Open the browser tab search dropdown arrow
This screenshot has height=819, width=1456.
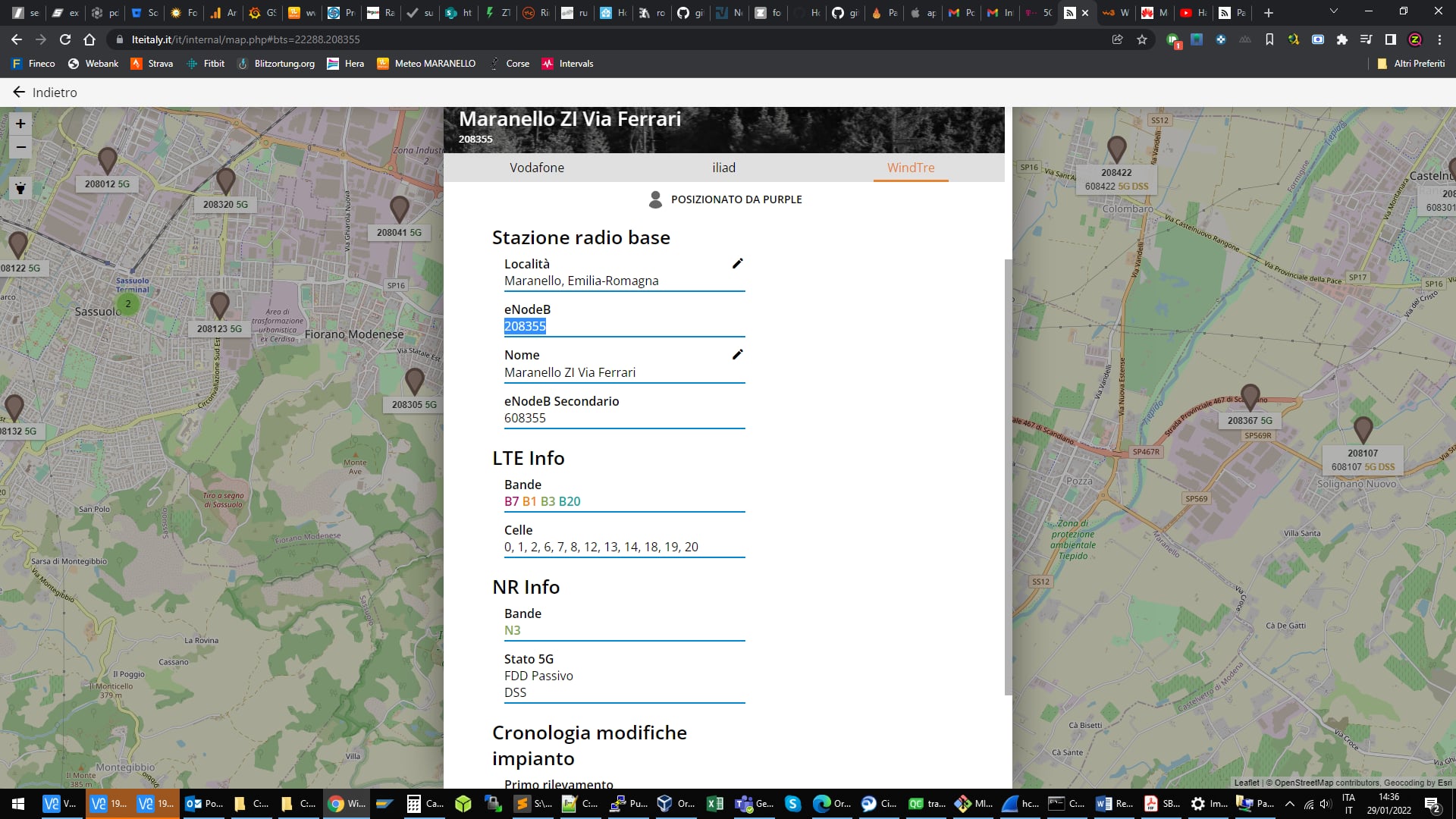[x=1333, y=12]
